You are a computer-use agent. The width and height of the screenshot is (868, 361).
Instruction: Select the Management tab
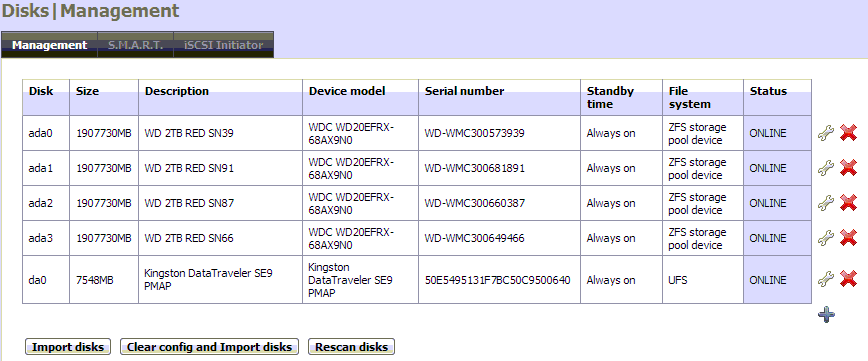[x=49, y=45]
